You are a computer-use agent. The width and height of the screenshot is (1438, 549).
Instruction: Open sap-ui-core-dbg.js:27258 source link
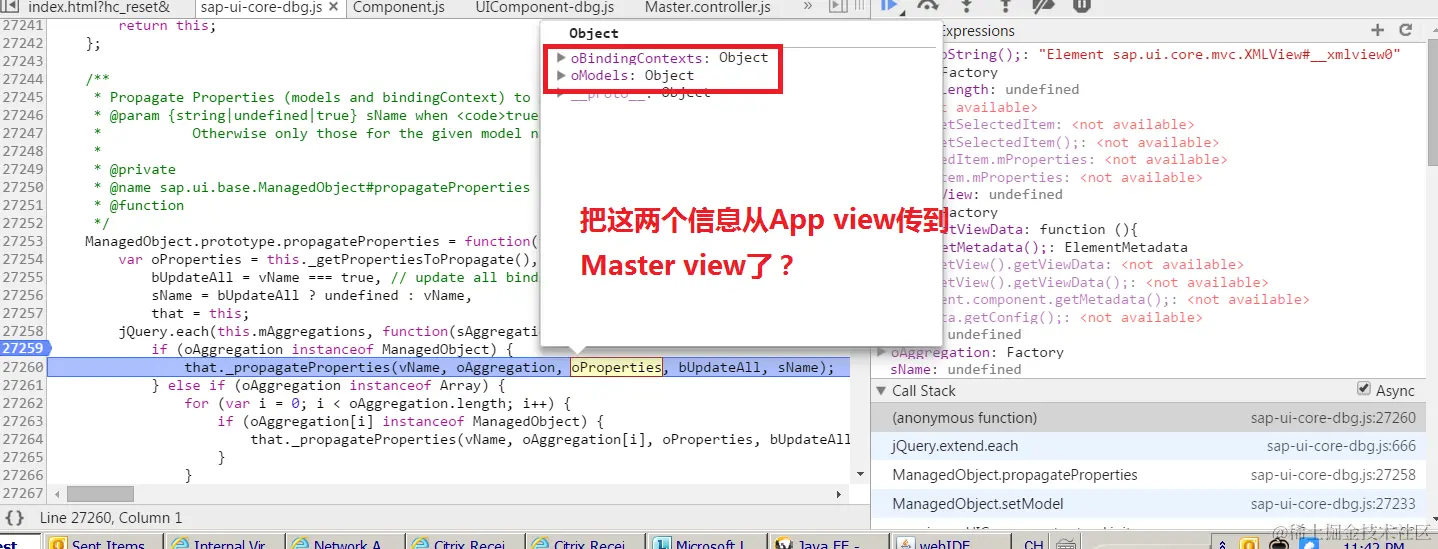click(1333, 475)
